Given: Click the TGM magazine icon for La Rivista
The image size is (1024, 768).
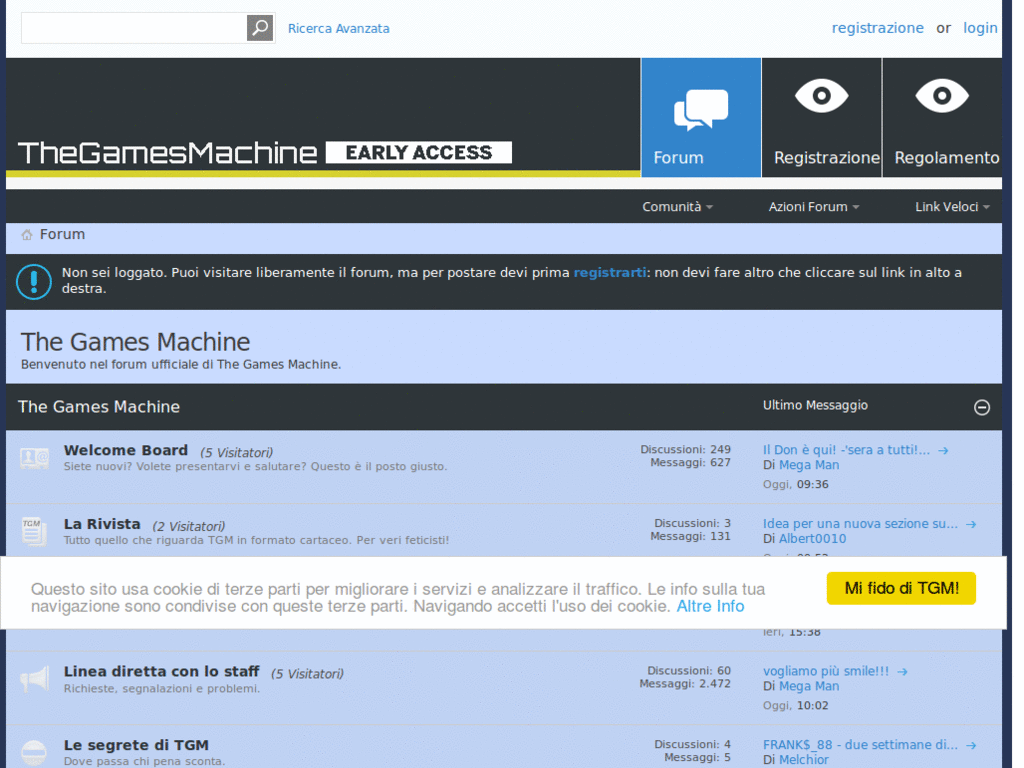Looking at the screenshot, I should click(x=34, y=531).
